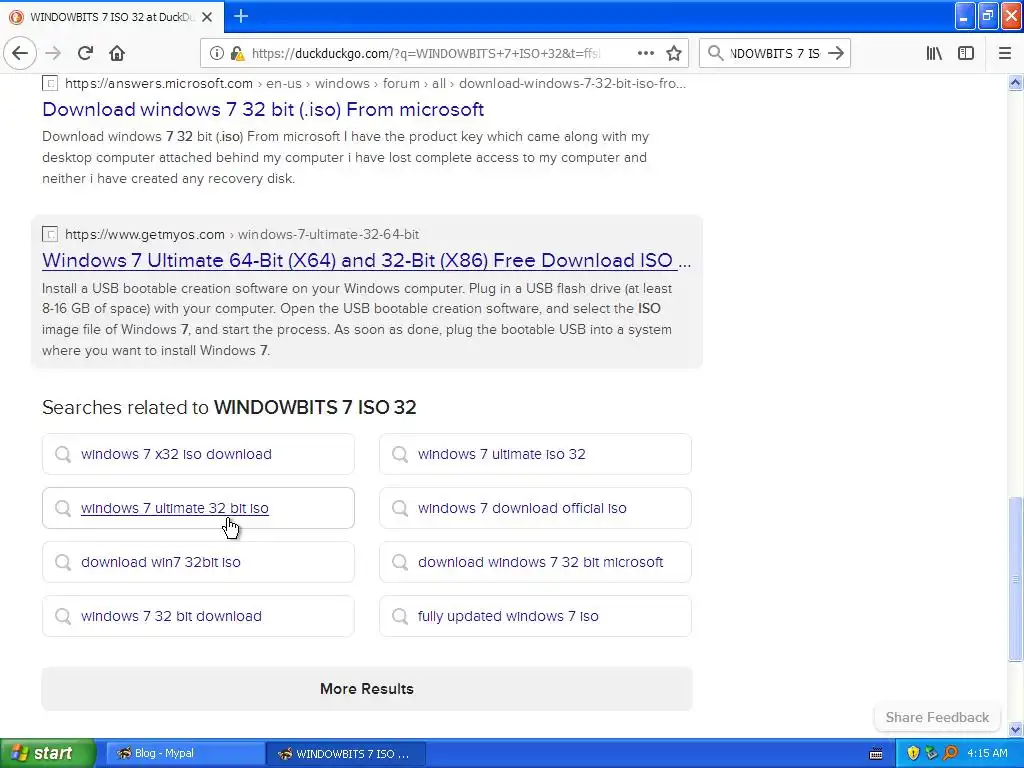
Task: Open the browser home page
Action: (117, 53)
